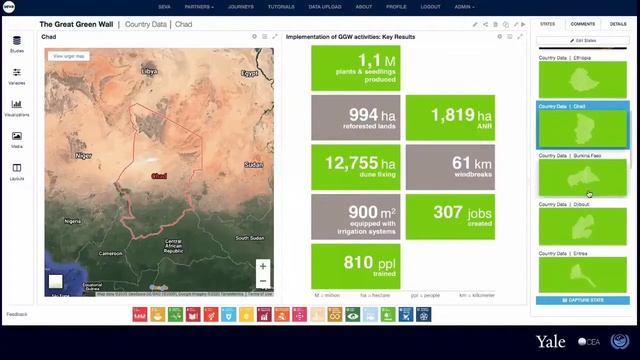Click the duplicate copy icon in header toolbar
The width and height of the screenshot is (640, 360).
click(x=506, y=24)
